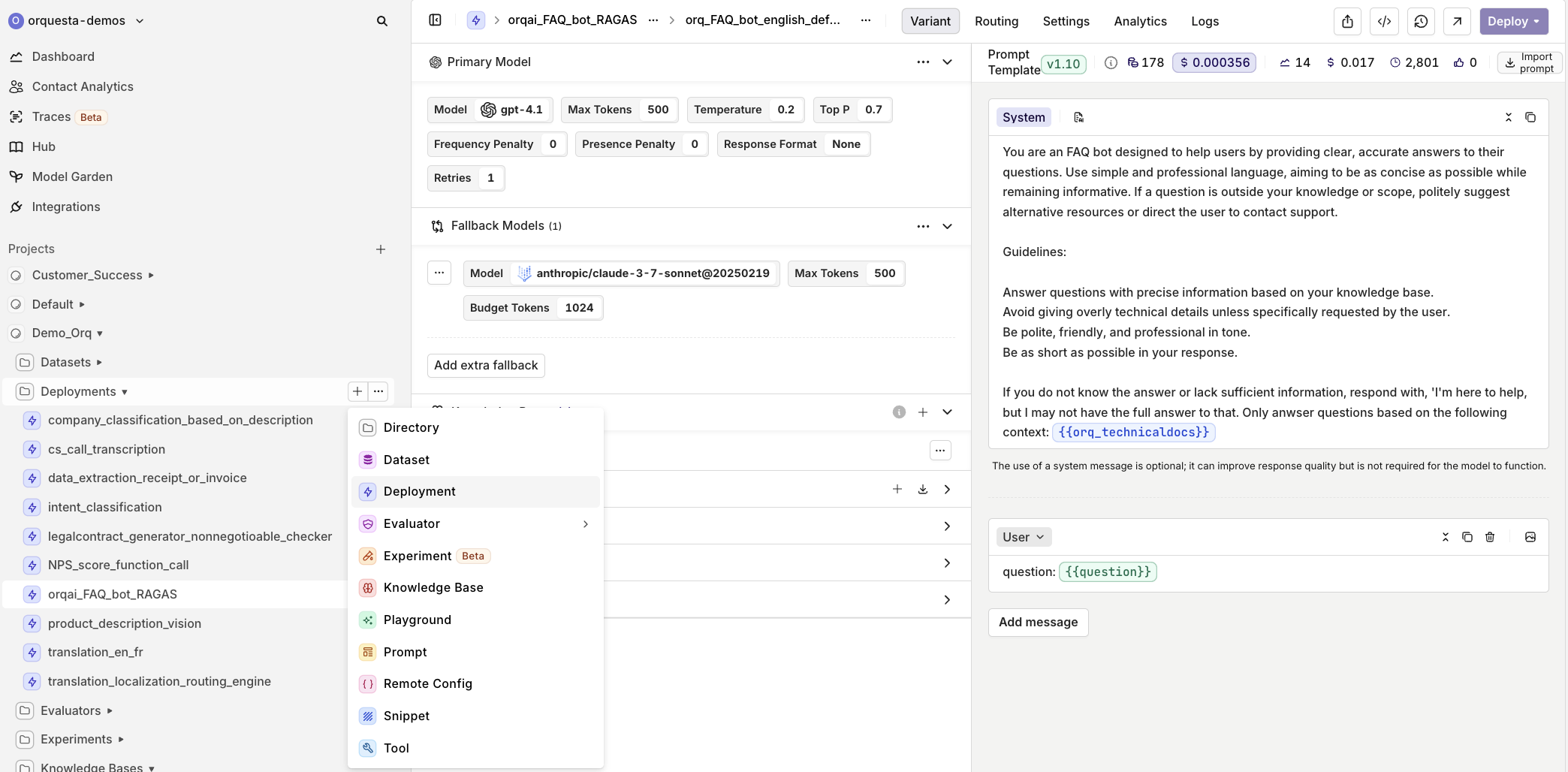Collapse the Deployments folder

pos(125,392)
